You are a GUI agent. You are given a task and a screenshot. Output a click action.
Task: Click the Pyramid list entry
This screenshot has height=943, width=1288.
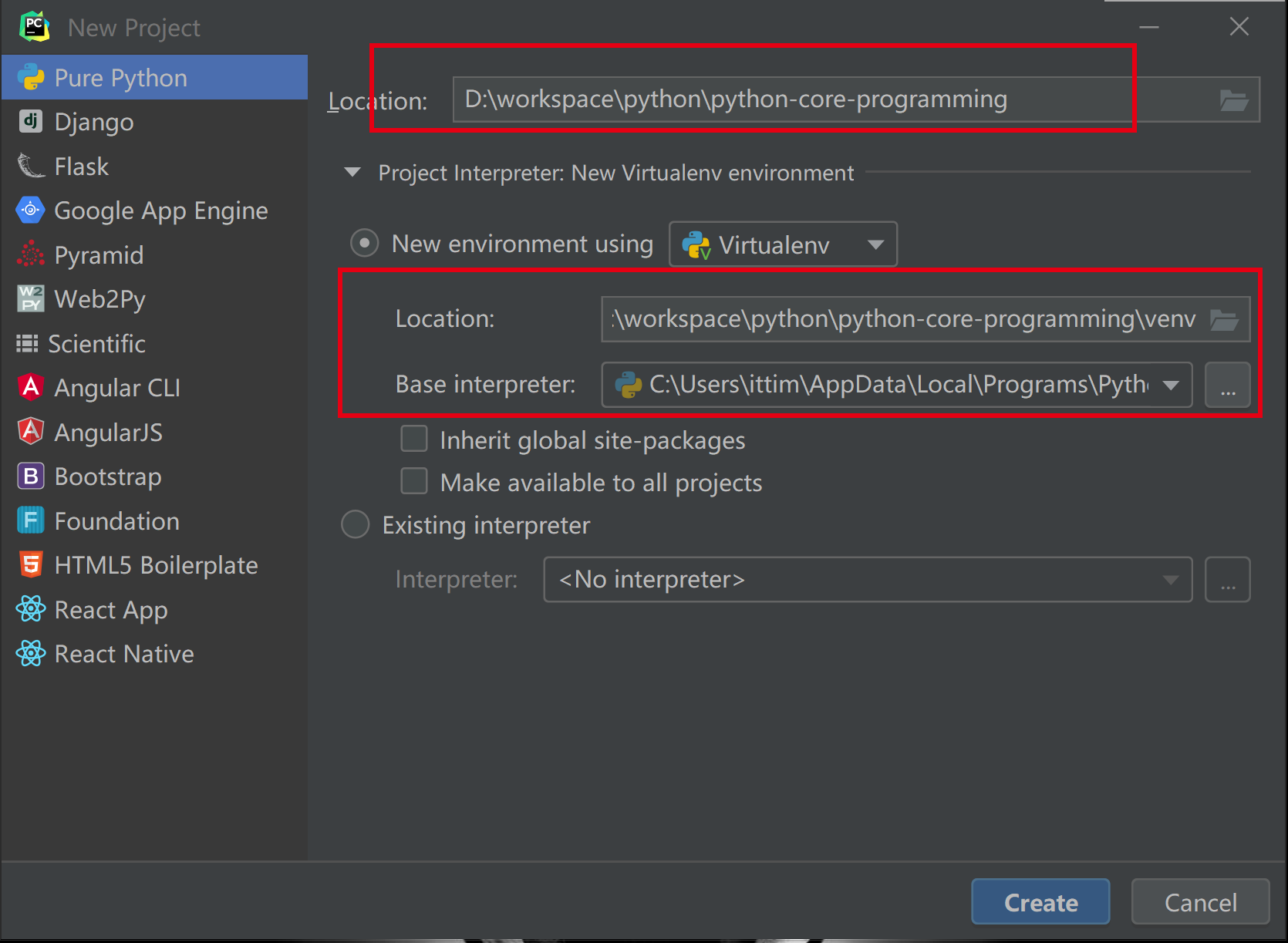tap(154, 254)
